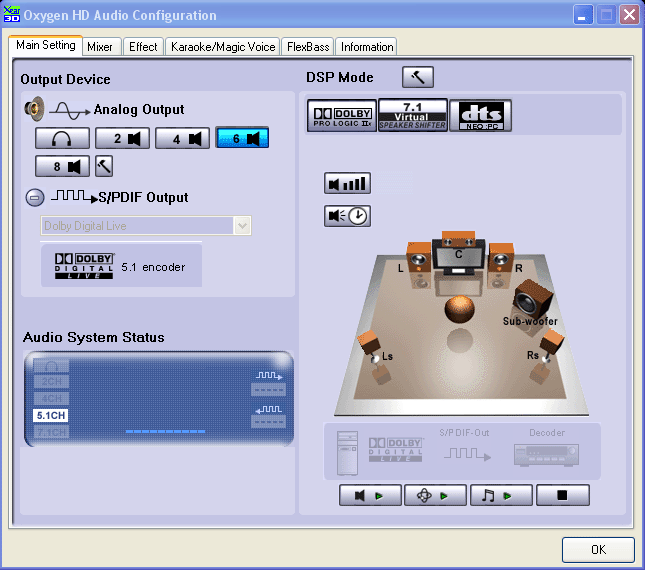The width and height of the screenshot is (645, 570).
Task: Close the Oxygen HD Audio window
Action: (x=629, y=14)
